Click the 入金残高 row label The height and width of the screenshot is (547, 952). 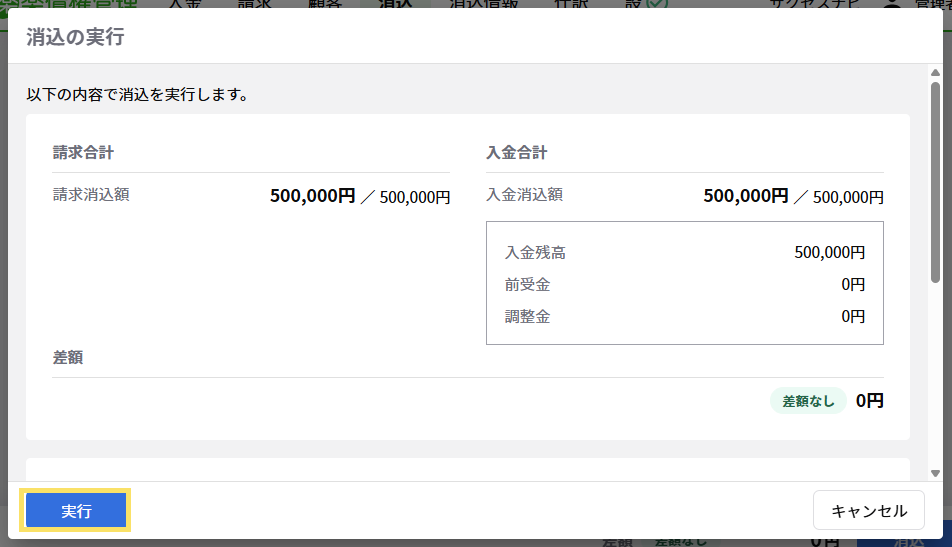pos(535,253)
